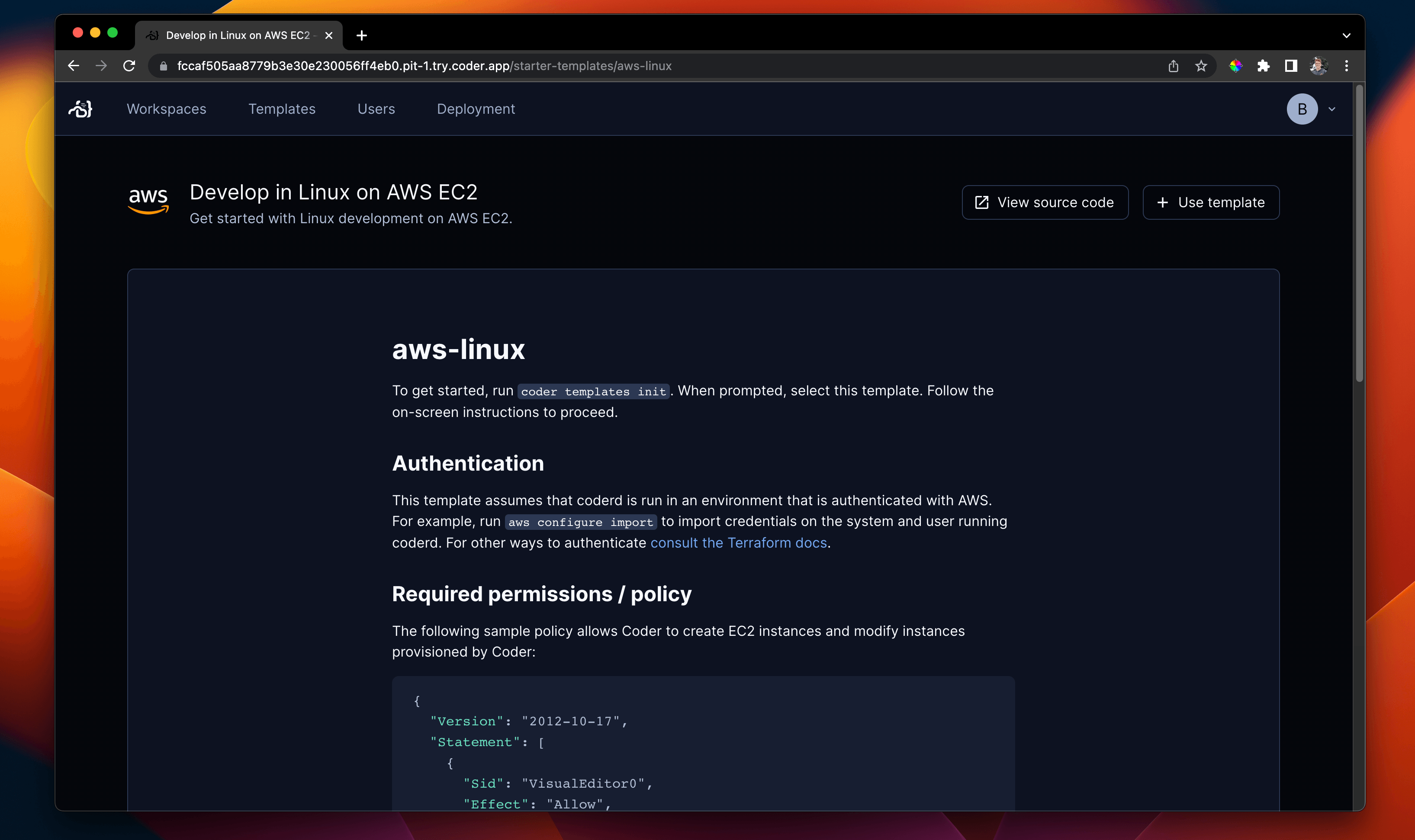The image size is (1415, 840).
Task: Open Users section in navigation bar
Action: 376,109
